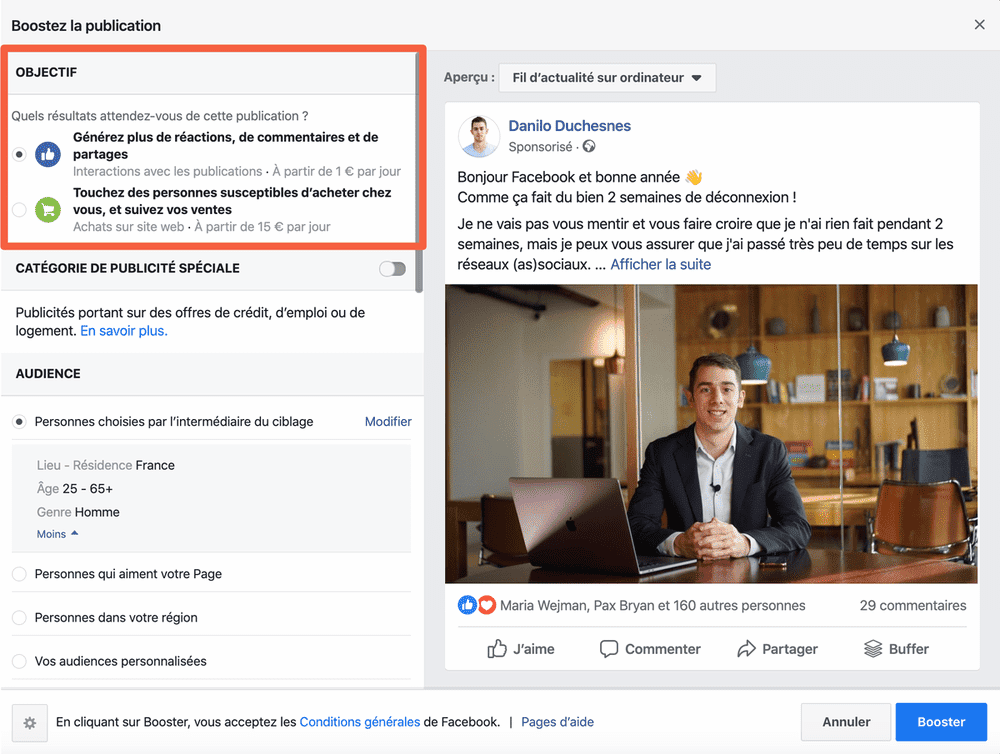Click Danilo Duchesnes profile picture

coord(479,136)
